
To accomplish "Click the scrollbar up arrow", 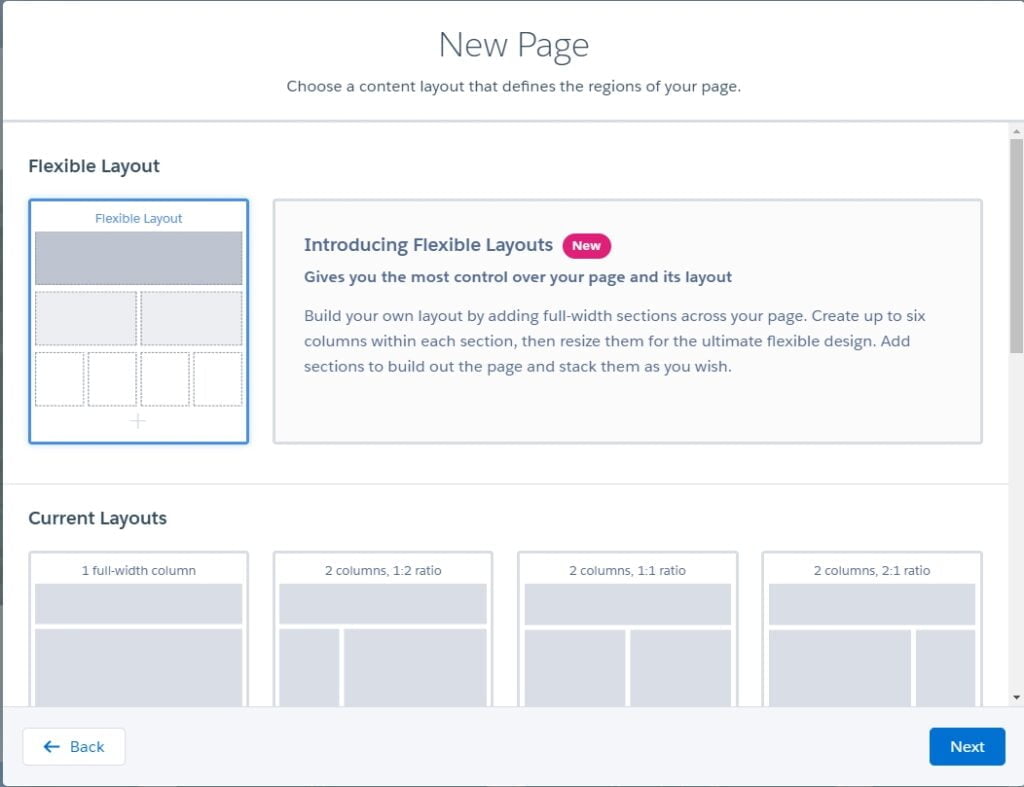I will coord(1016,131).
